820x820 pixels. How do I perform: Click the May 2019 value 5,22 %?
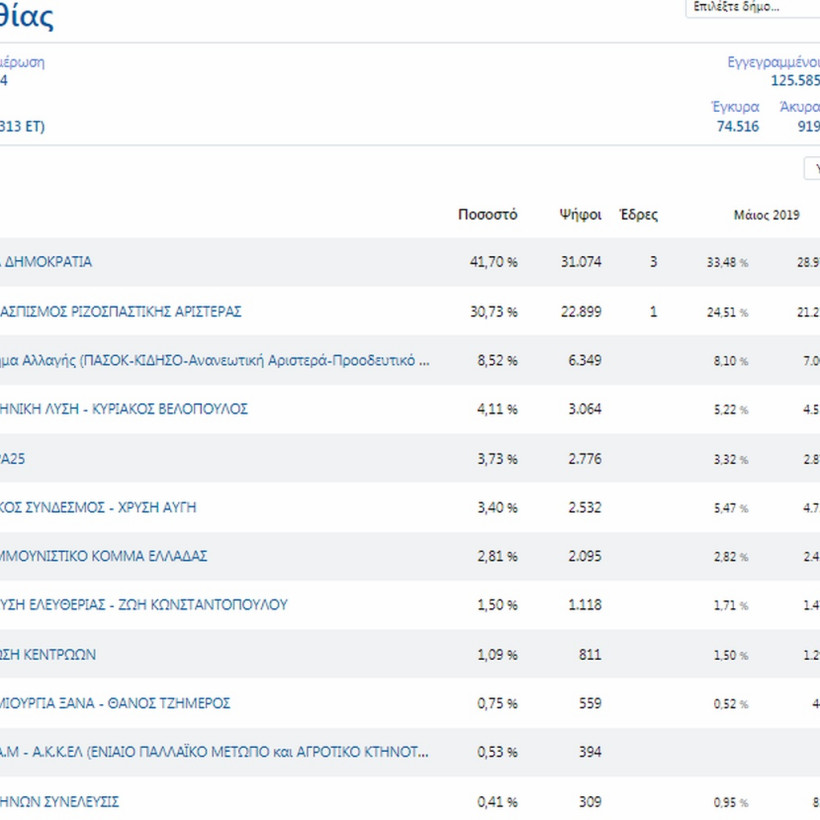(x=731, y=410)
